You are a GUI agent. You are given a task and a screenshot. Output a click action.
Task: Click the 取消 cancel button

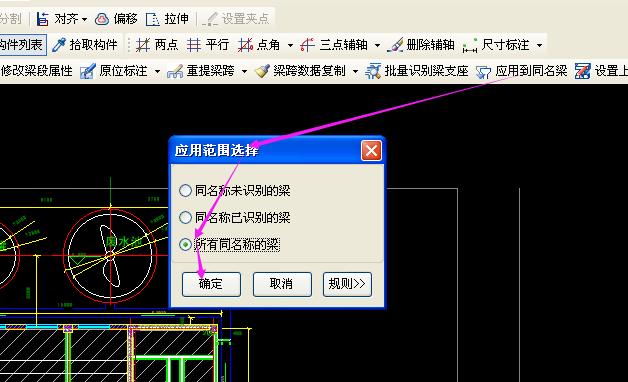tap(282, 284)
